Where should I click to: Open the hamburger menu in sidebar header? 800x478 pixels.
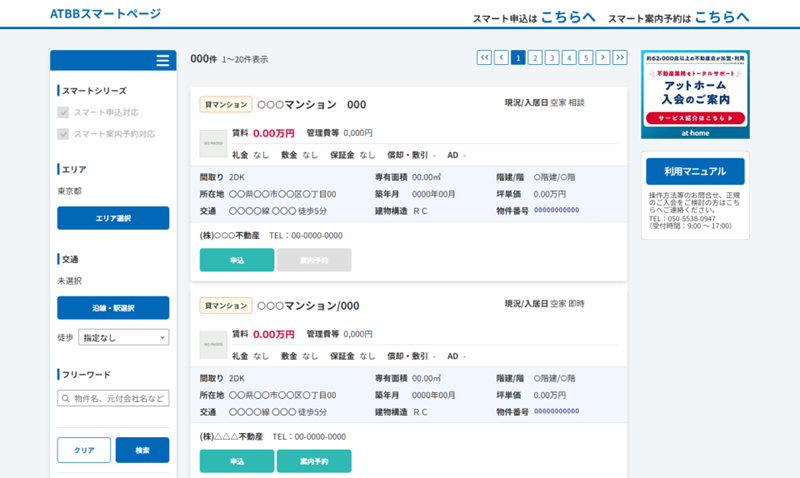tap(162, 61)
